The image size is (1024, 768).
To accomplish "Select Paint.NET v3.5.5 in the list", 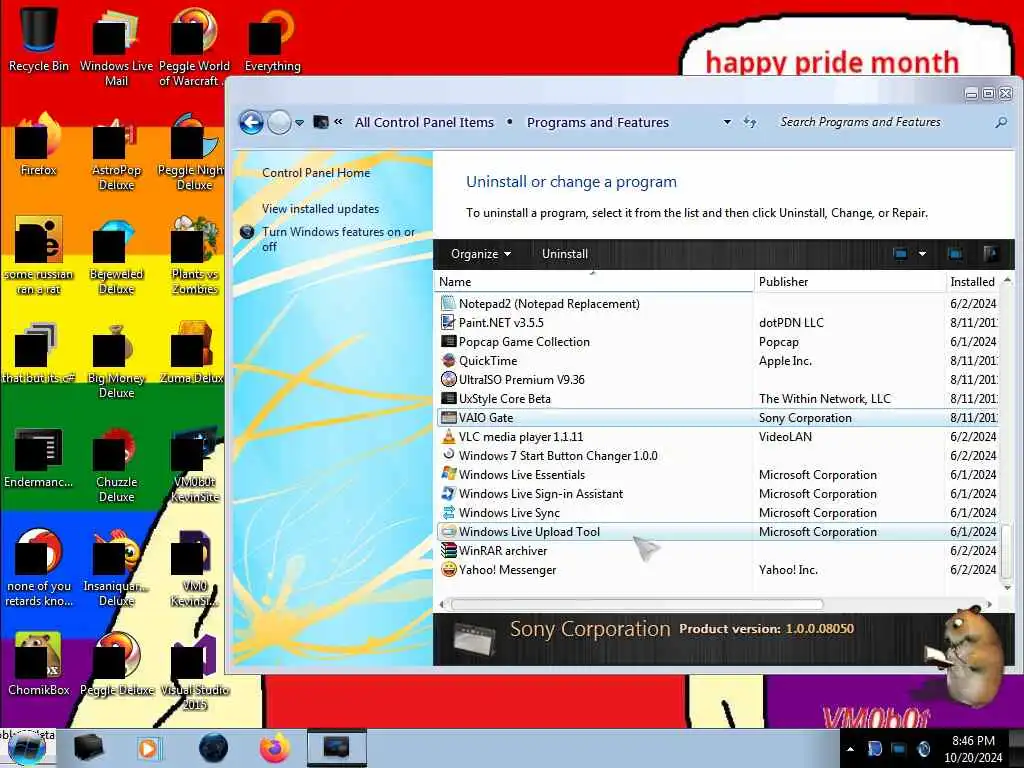I will pos(717,323).
